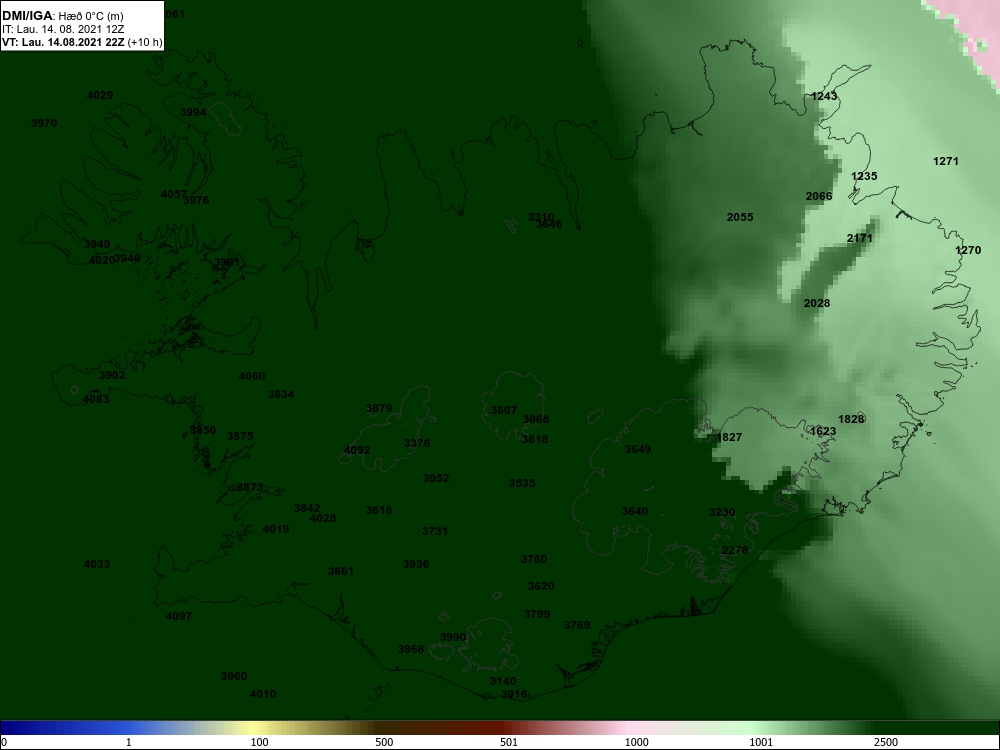Click the 'VT: Lau. 14.08.2021 22Z' valid time

point(63,43)
